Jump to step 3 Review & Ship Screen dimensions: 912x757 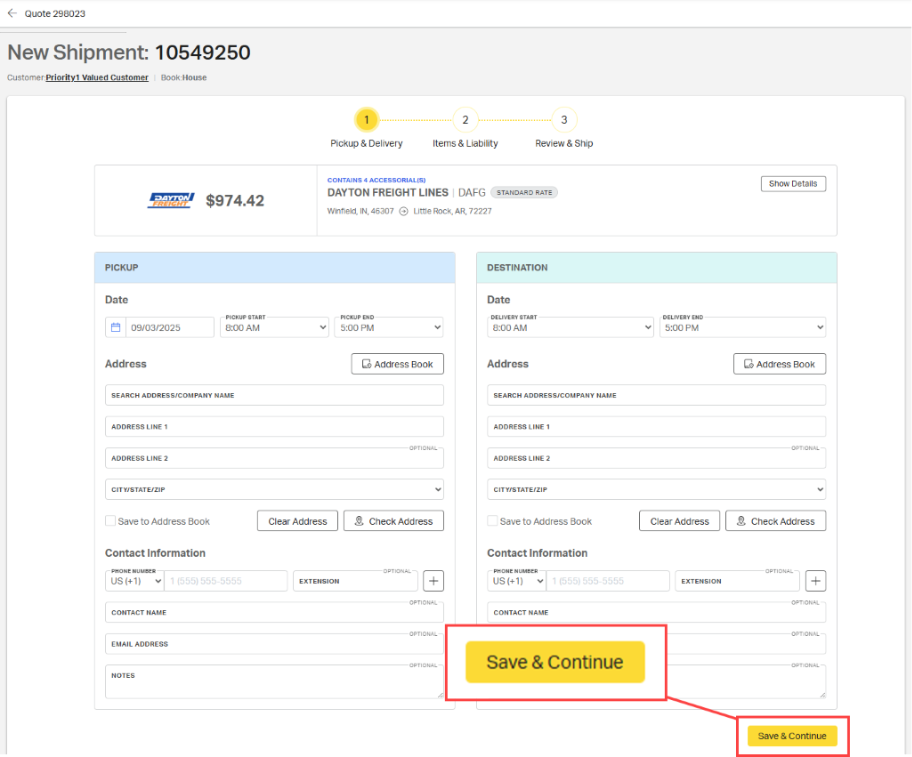[x=564, y=120]
